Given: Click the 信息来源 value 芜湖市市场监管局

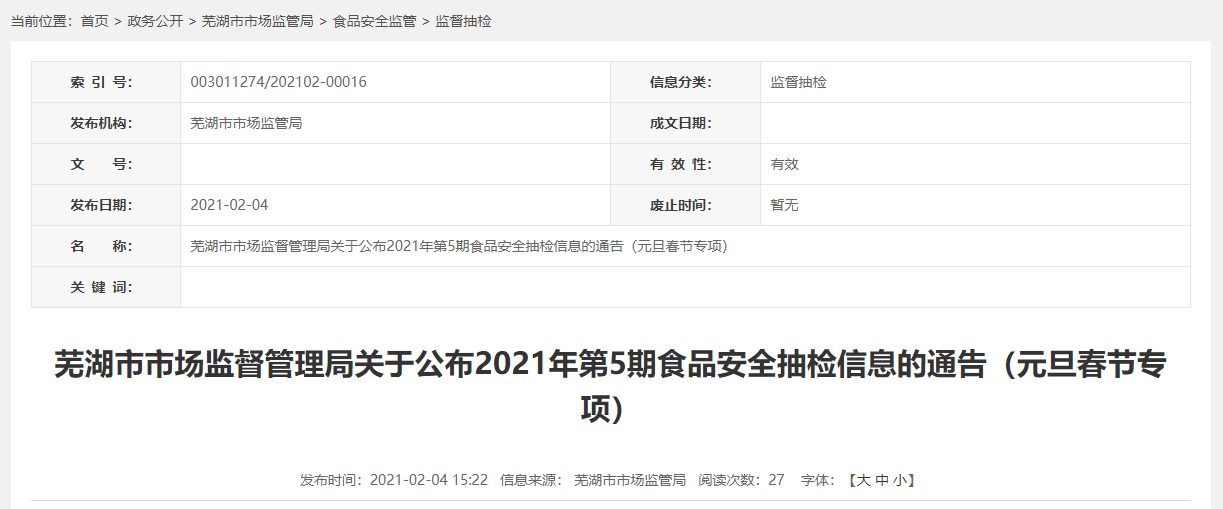Looking at the screenshot, I should [x=629, y=480].
